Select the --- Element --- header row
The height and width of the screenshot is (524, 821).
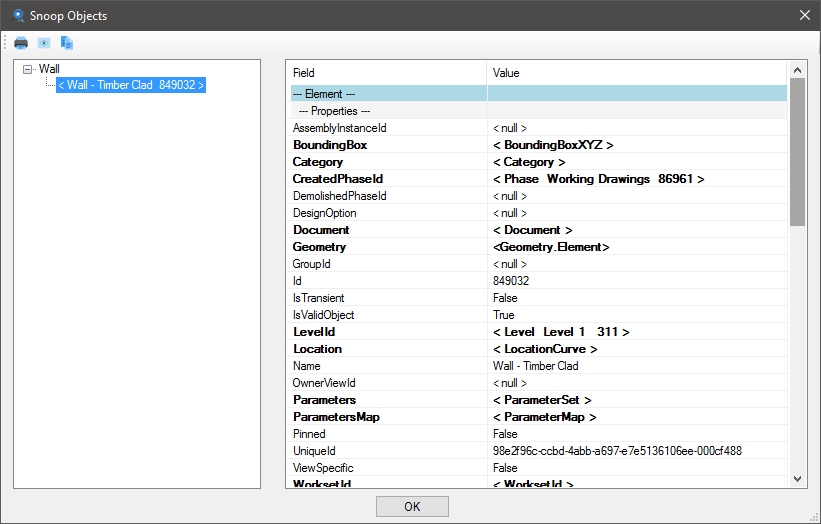coord(539,94)
